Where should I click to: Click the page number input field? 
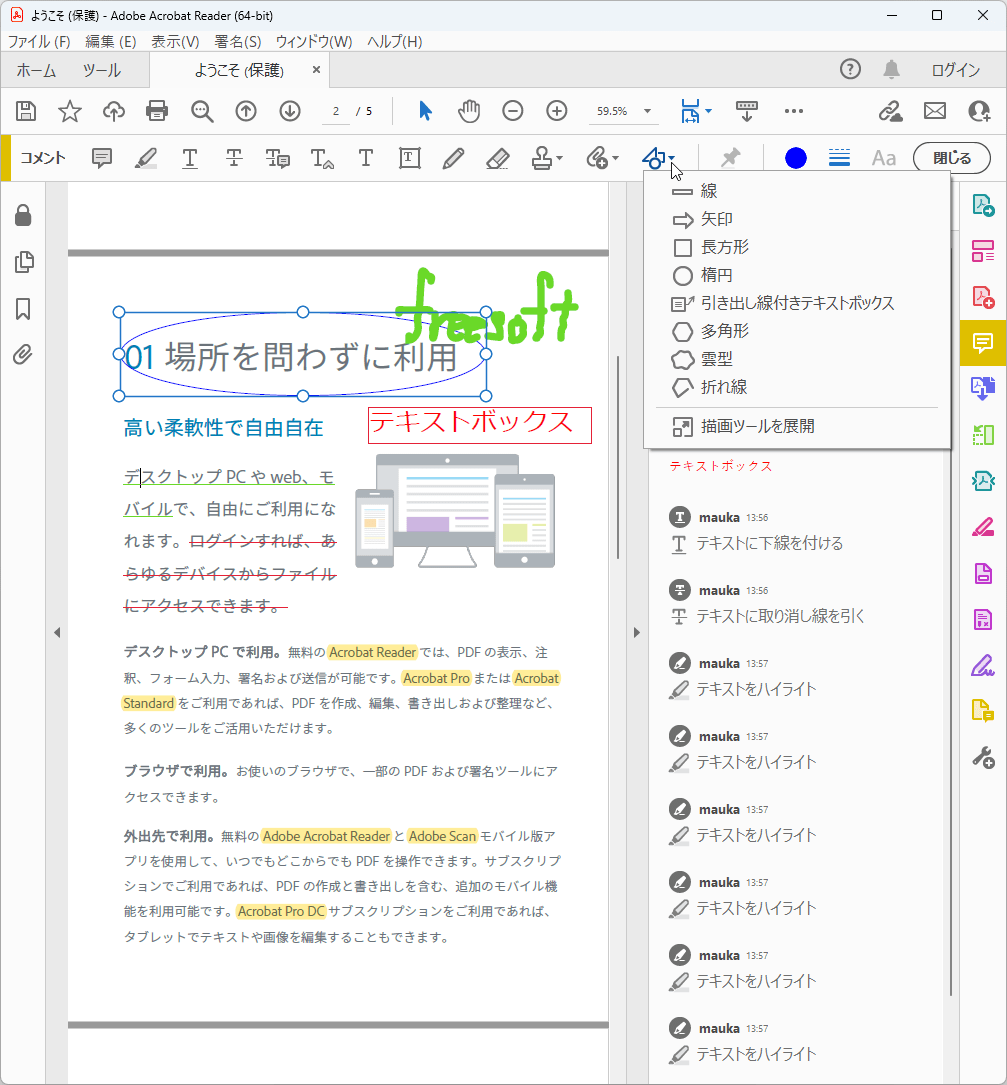pyautogui.click(x=336, y=111)
